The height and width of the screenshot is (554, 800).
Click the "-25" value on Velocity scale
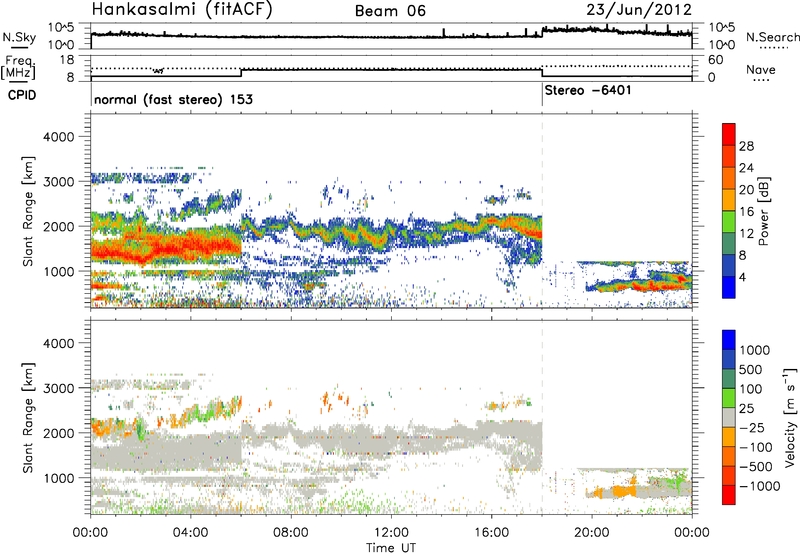pyautogui.click(x=752, y=427)
